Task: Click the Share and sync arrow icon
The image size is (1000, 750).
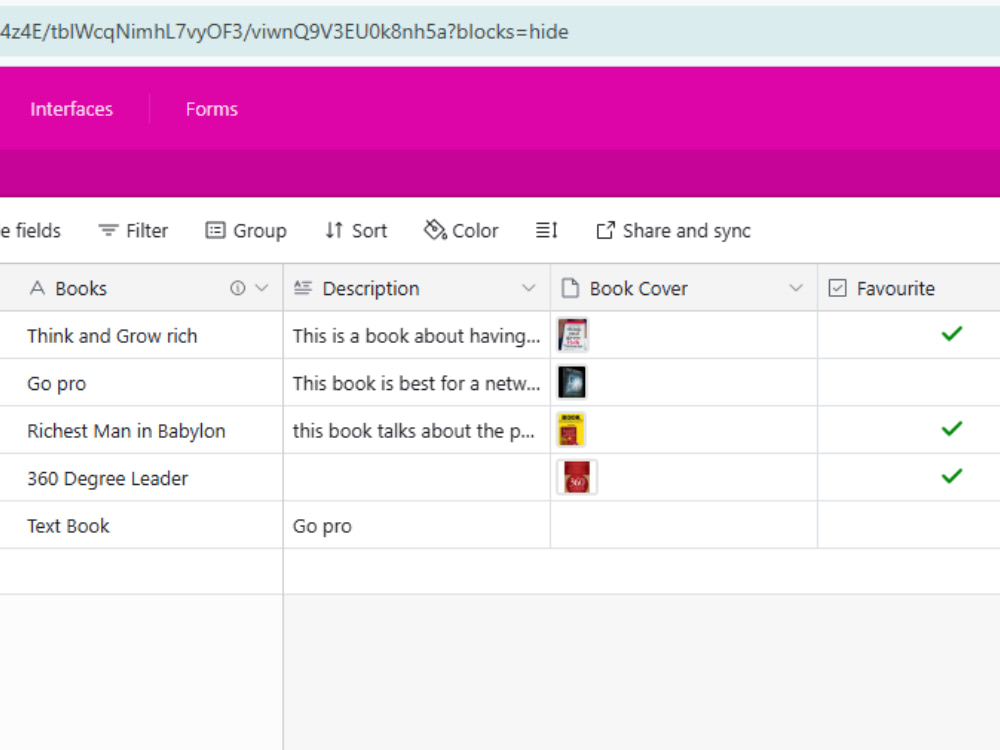Action: tap(605, 230)
